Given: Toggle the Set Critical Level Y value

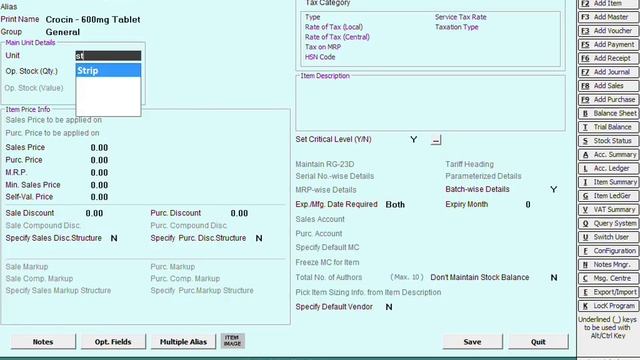Looking at the screenshot, I should pos(413,140).
